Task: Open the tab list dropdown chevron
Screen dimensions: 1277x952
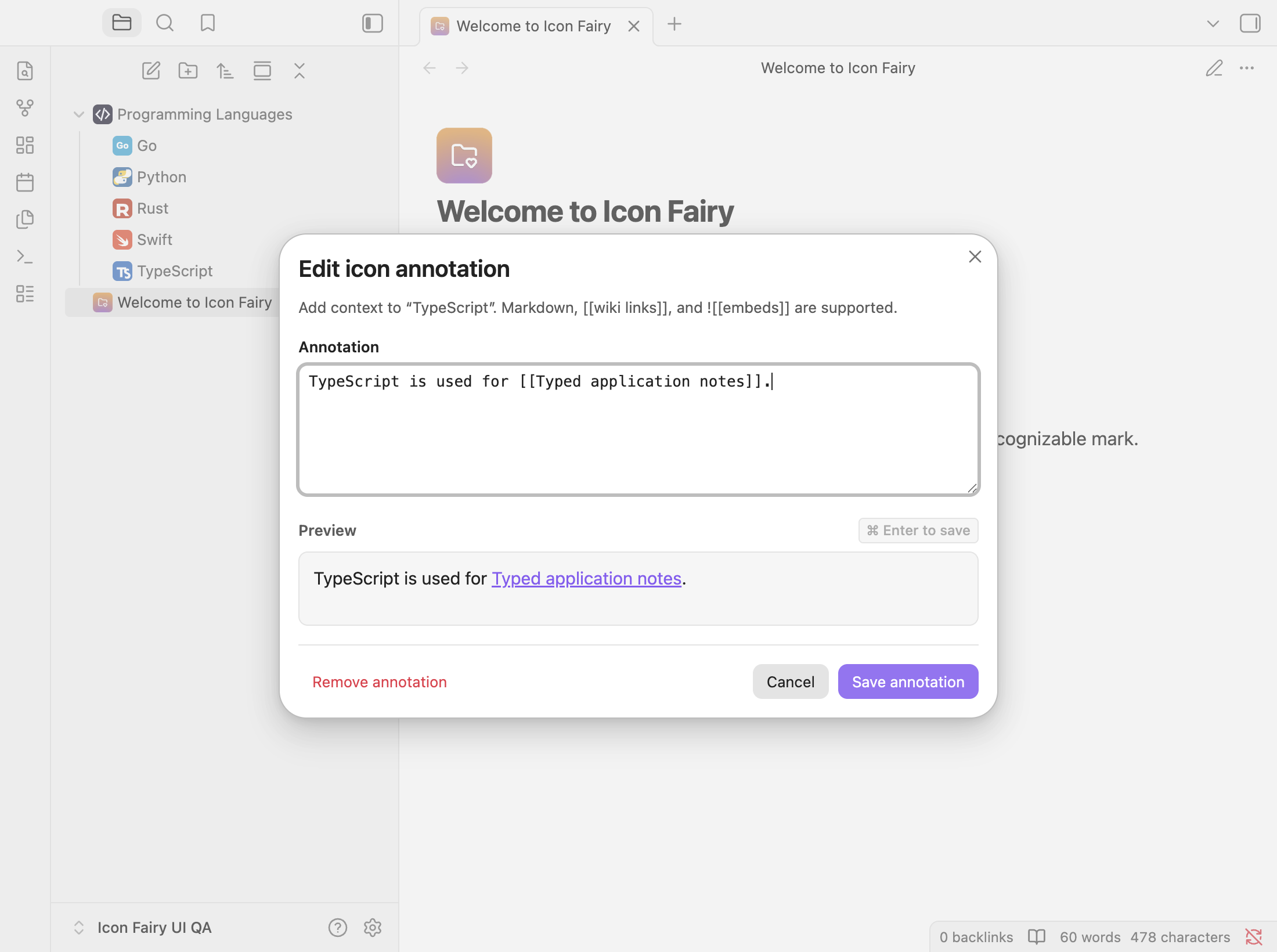Action: (1213, 24)
